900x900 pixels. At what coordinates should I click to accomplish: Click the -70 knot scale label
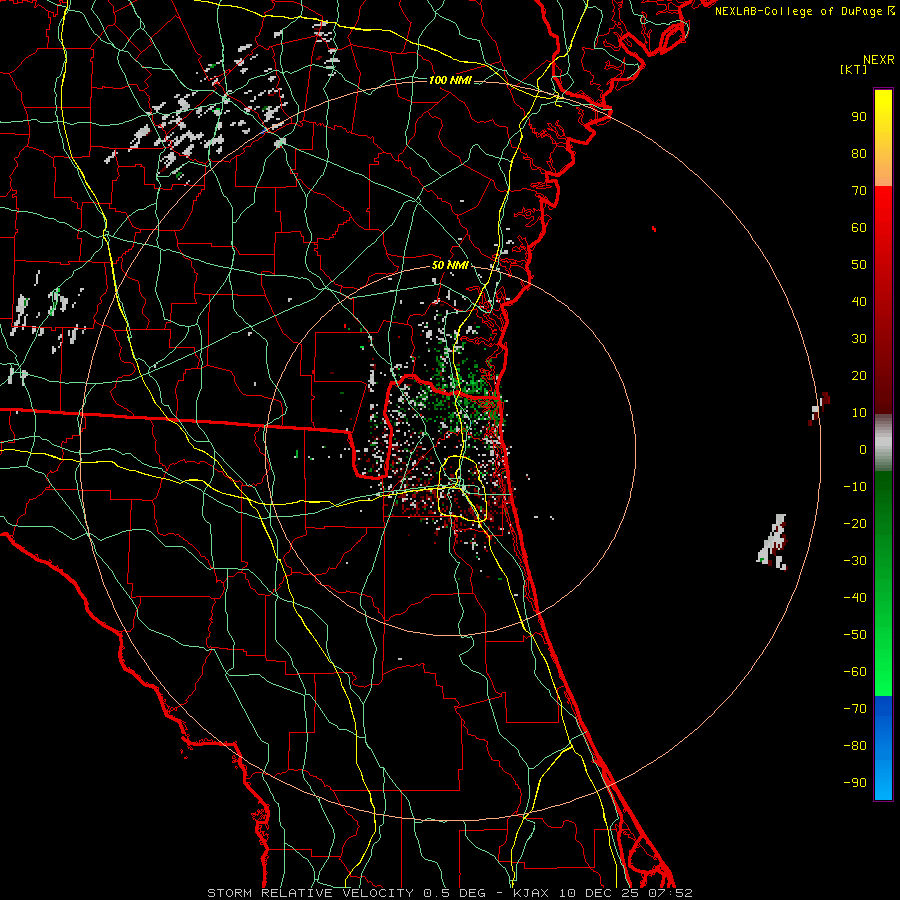tap(855, 709)
